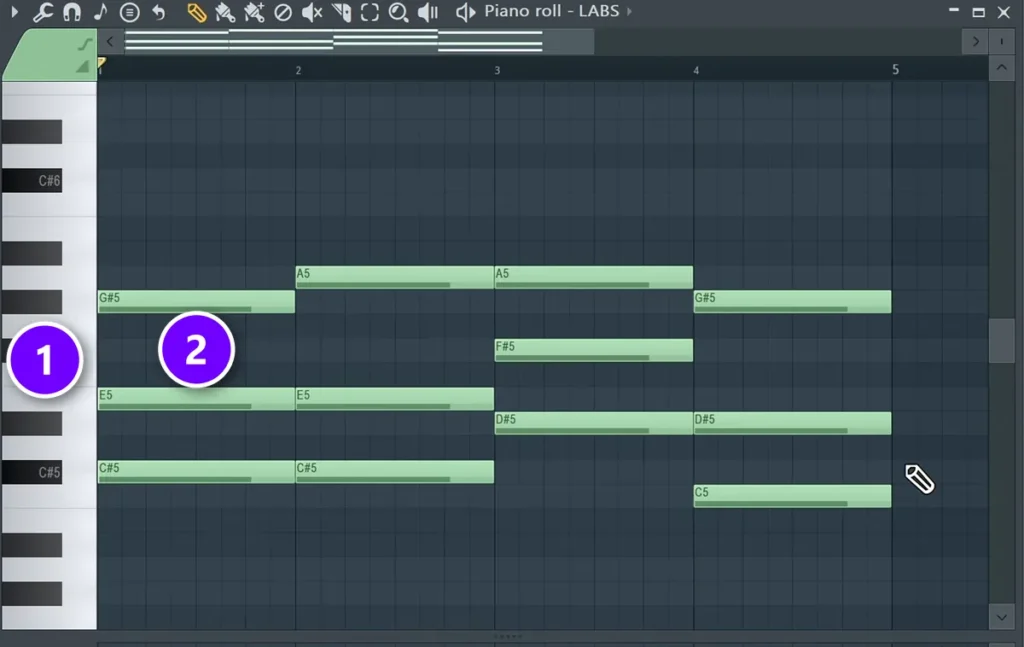Click the C#5 piano key

click(x=32, y=472)
